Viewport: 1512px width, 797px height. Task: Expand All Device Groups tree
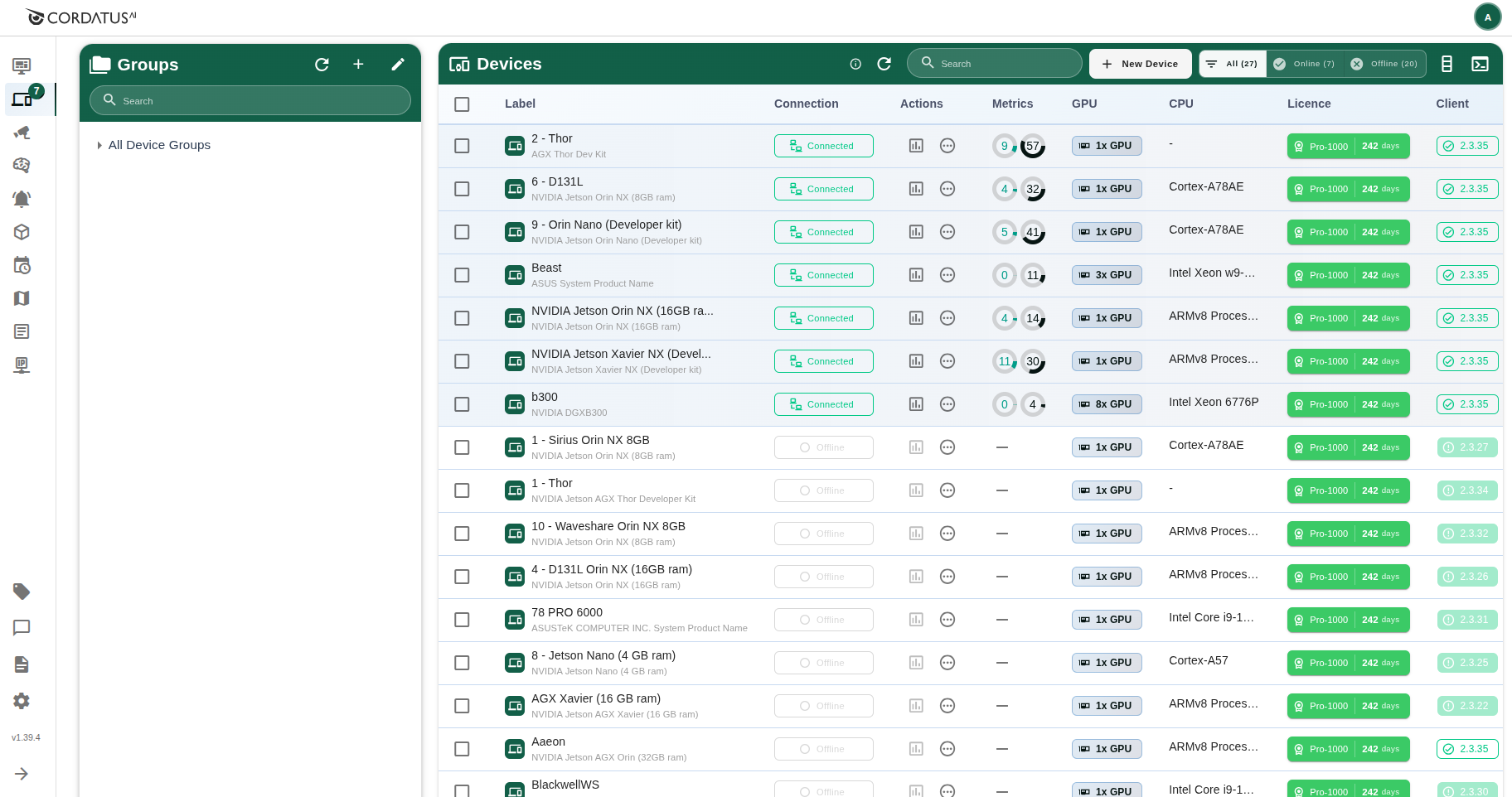pyautogui.click(x=99, y=145)
